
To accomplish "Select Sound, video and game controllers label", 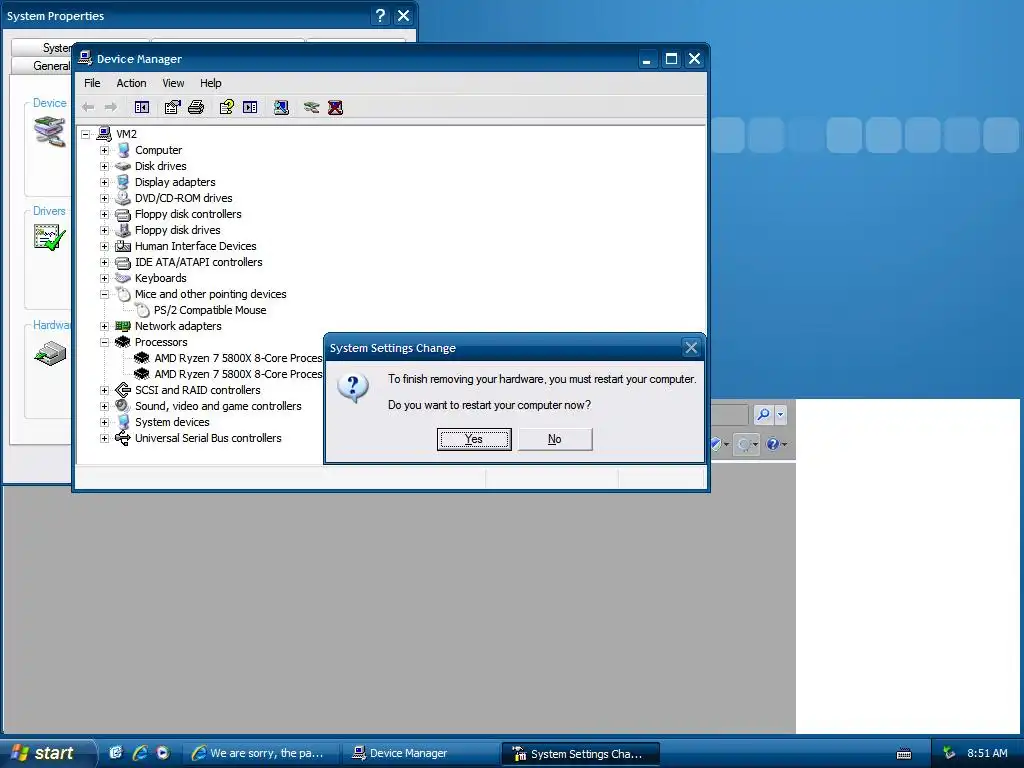I will pyautogui.click(x=218, y=406).
